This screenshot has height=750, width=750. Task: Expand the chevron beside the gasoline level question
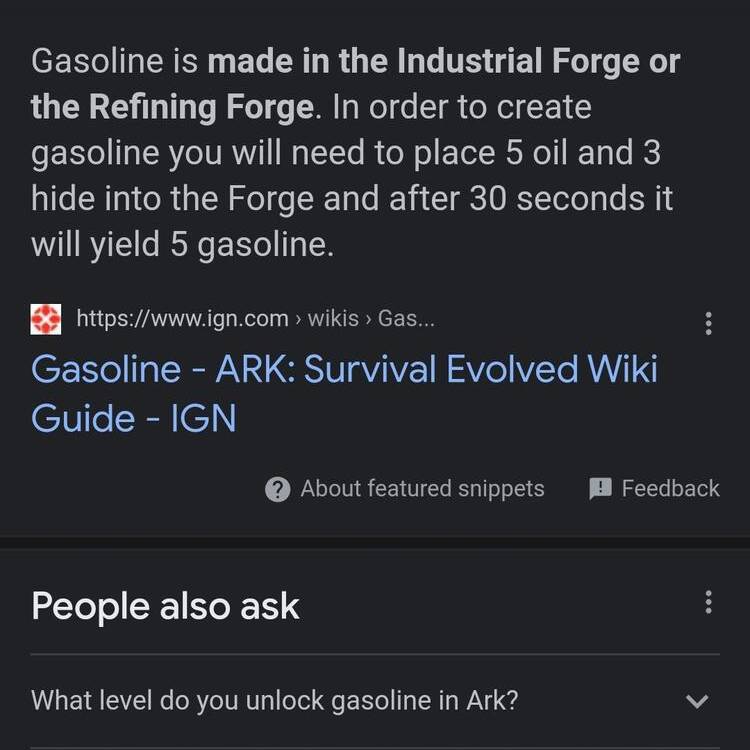tap(698, 701)
